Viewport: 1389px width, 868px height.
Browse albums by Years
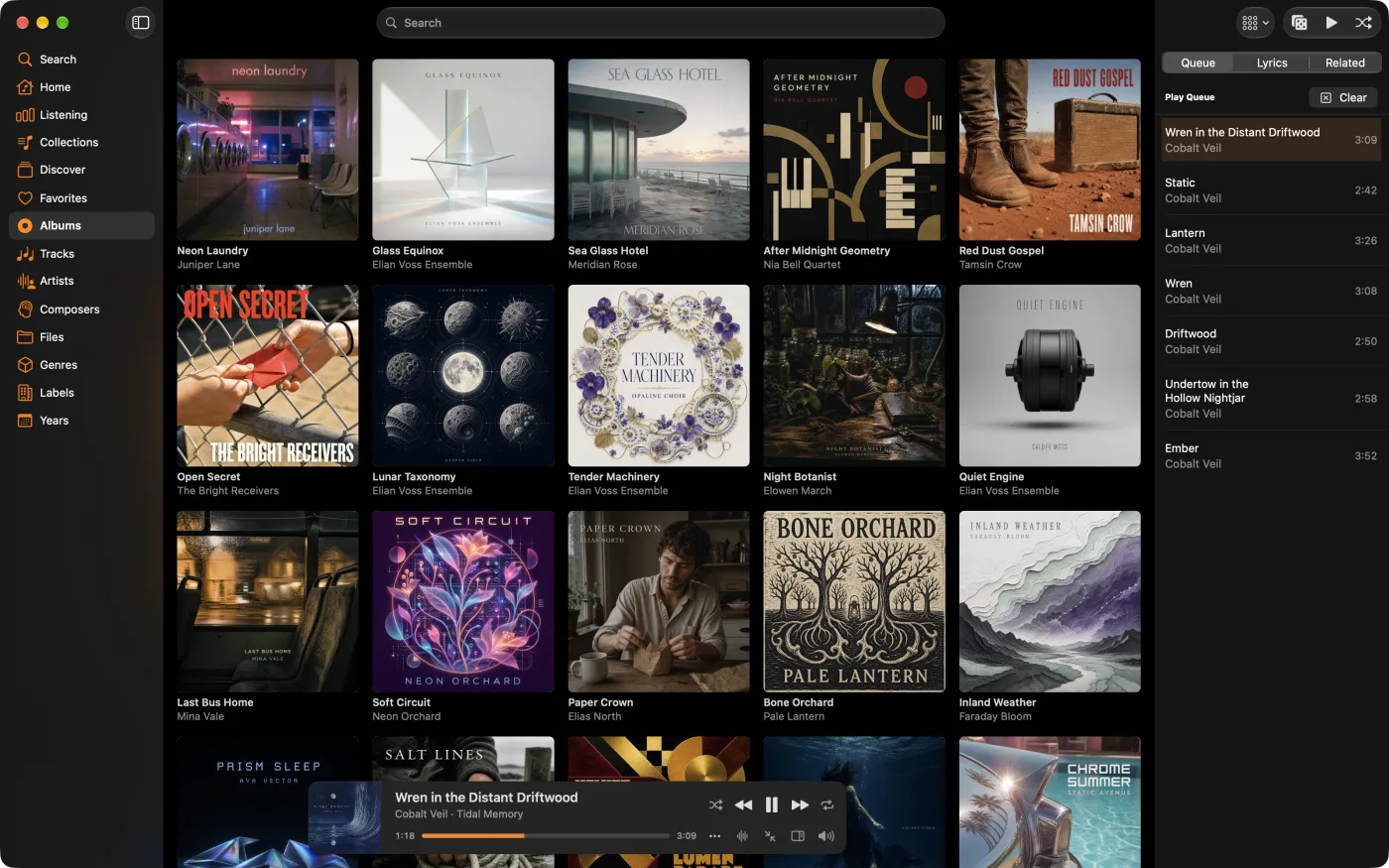(81, 421)
